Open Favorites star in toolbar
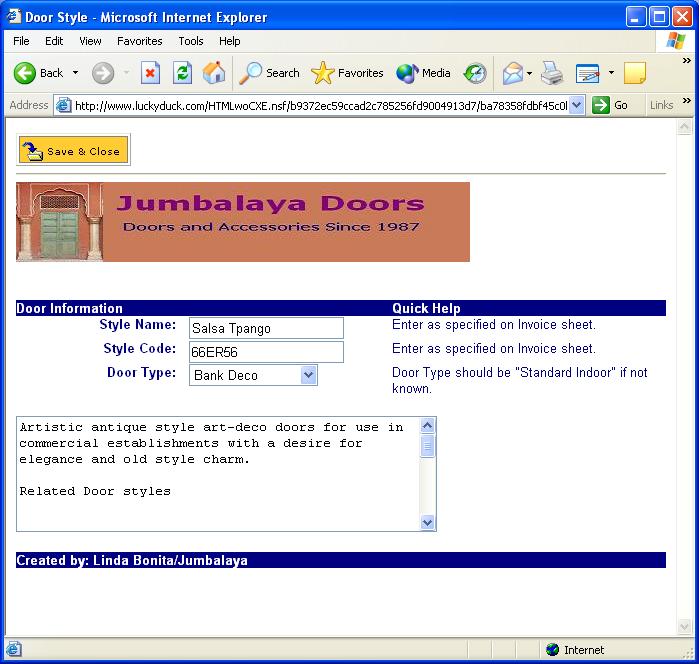The image size is (699, 664). (x=347, y=73)
